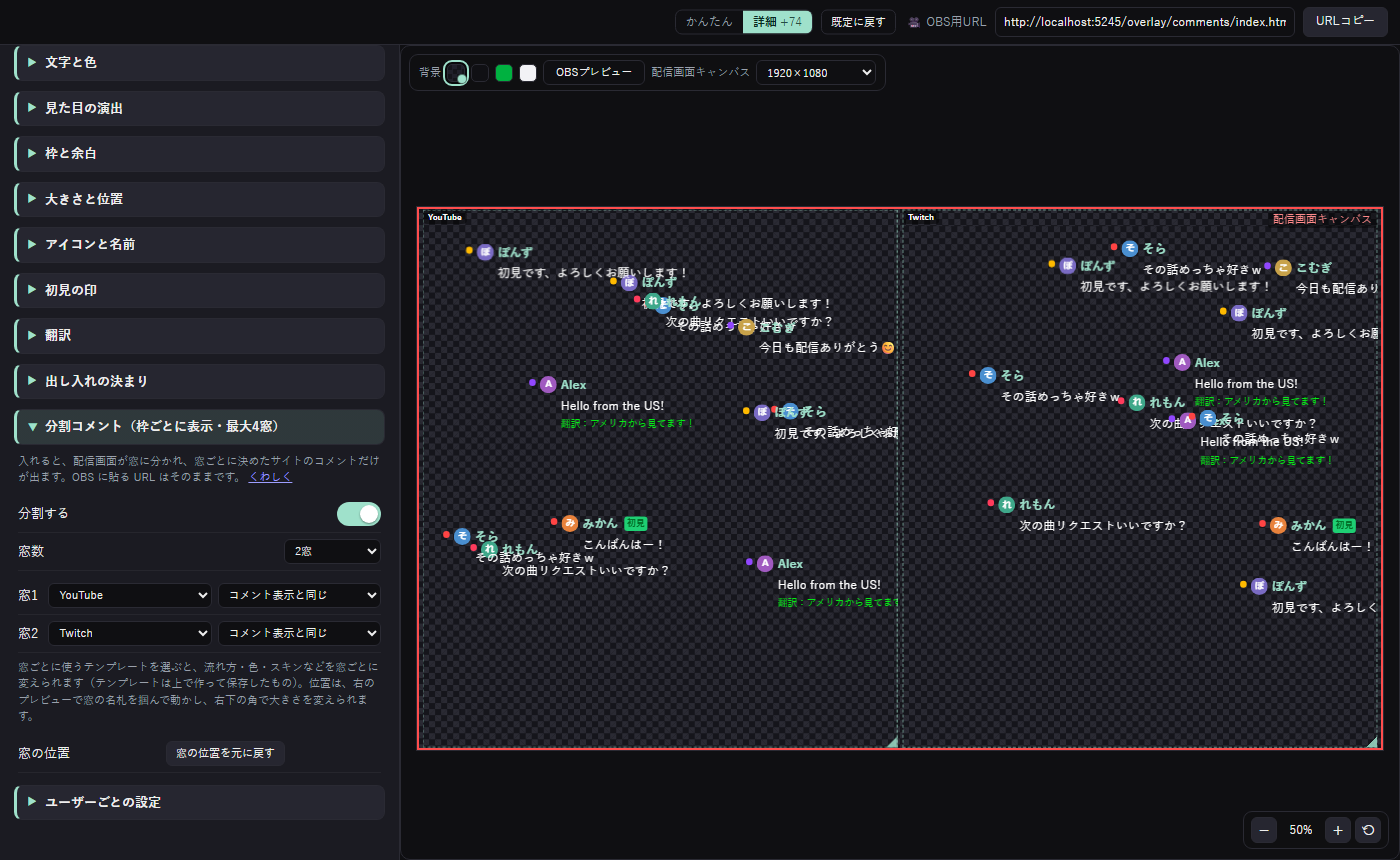Open the 窓数 dropdown showing 2窓

tap(332, 551)
